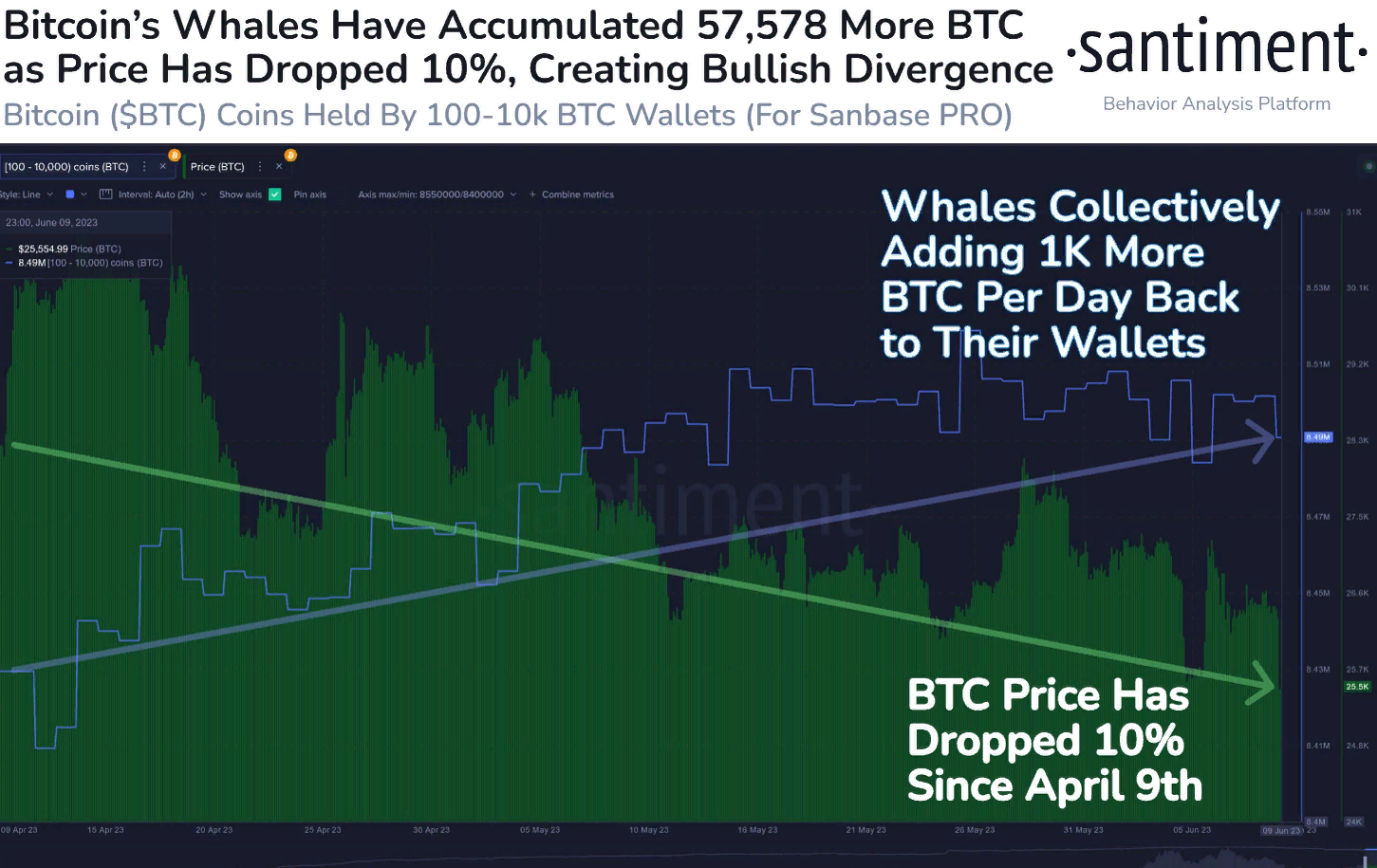Click the circular icon at chart top-right
The width and height of the screenshot is (1377, 868).
(1368, 166)
